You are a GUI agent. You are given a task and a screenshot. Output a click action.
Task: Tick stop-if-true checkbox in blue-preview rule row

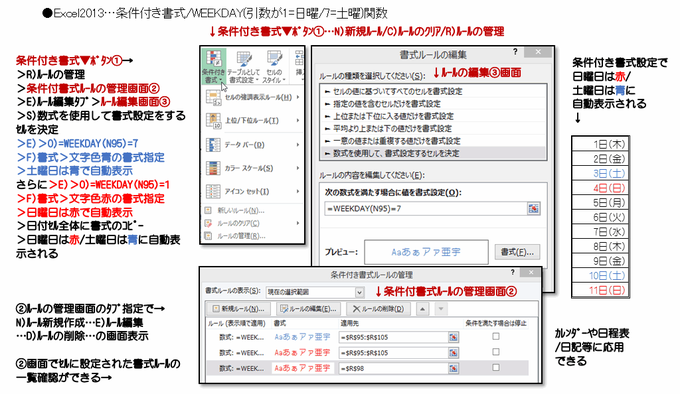tap(496, 336)
